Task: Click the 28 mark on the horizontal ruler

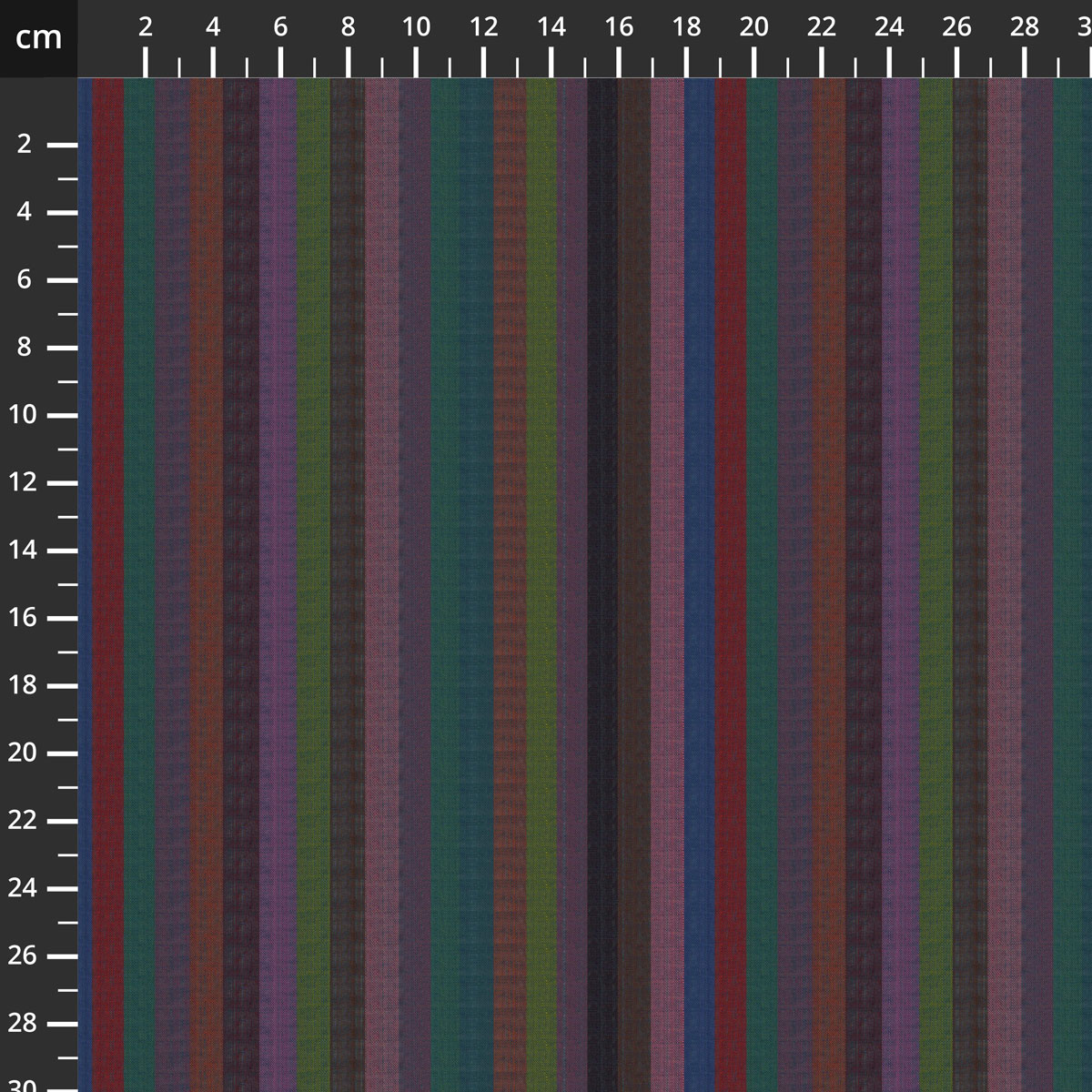Action: 1025,27
